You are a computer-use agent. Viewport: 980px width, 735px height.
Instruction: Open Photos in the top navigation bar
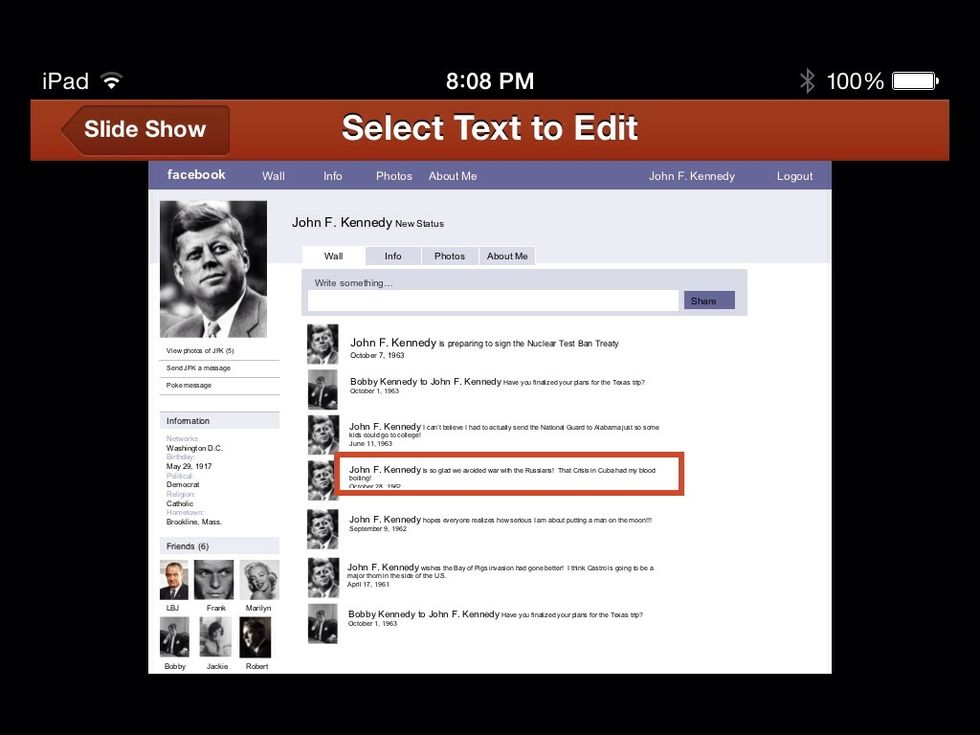click(394, 176)
